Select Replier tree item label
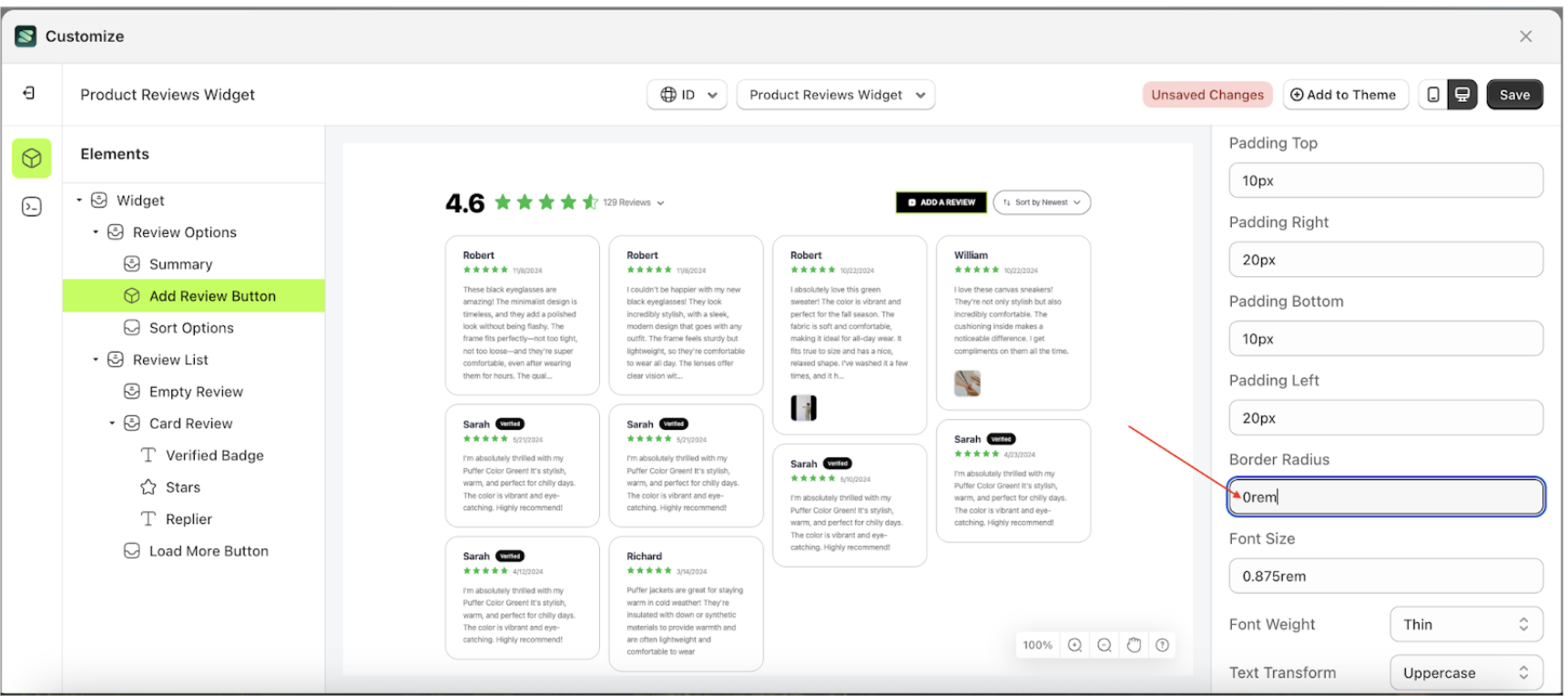Viewport: 1568px width, 696px height. pos(188,519)
